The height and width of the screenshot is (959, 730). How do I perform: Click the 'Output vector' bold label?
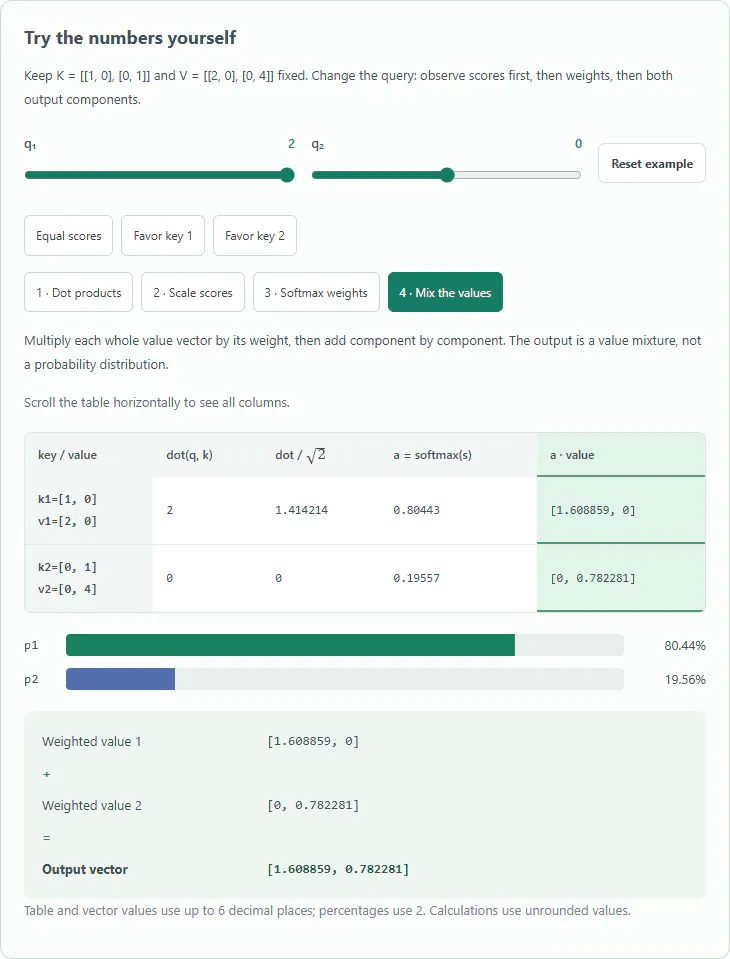click(85, 869)
